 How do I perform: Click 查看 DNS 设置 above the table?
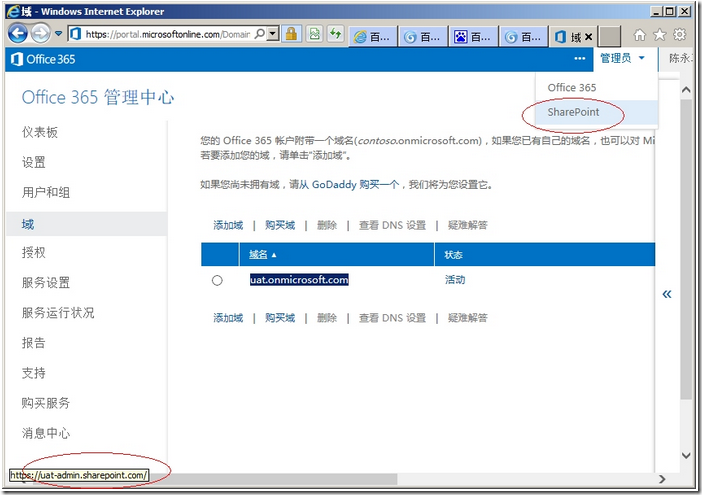(392, 225)
